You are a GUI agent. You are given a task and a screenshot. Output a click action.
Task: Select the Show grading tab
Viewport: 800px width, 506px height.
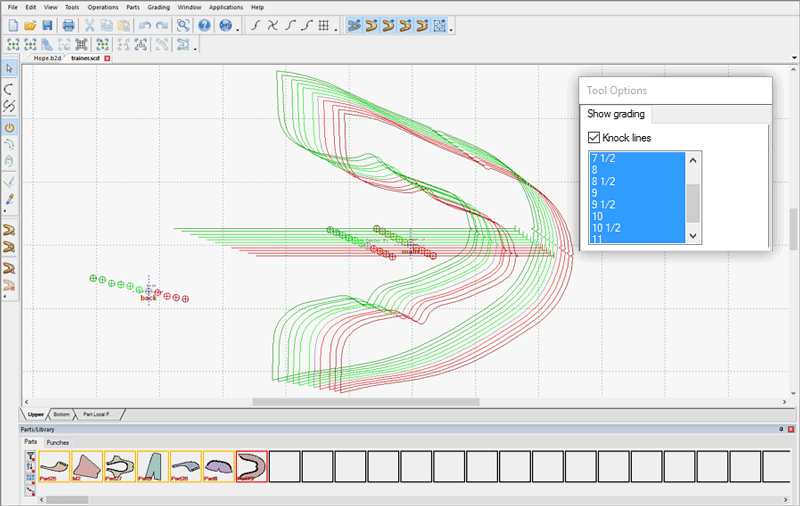pyautogui.click(x=616, y=114)
